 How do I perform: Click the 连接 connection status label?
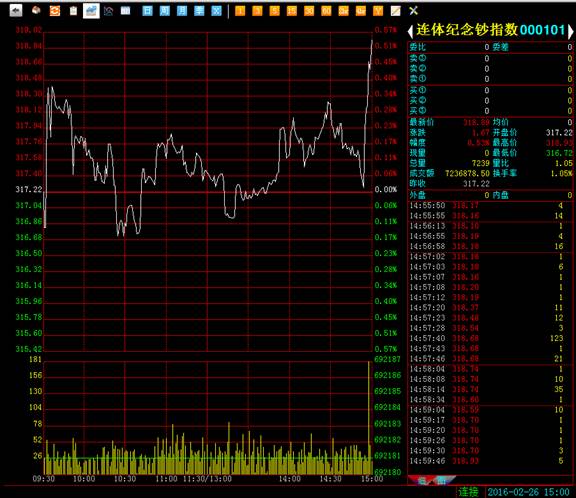pyautogui.click(x=468, y=492)
